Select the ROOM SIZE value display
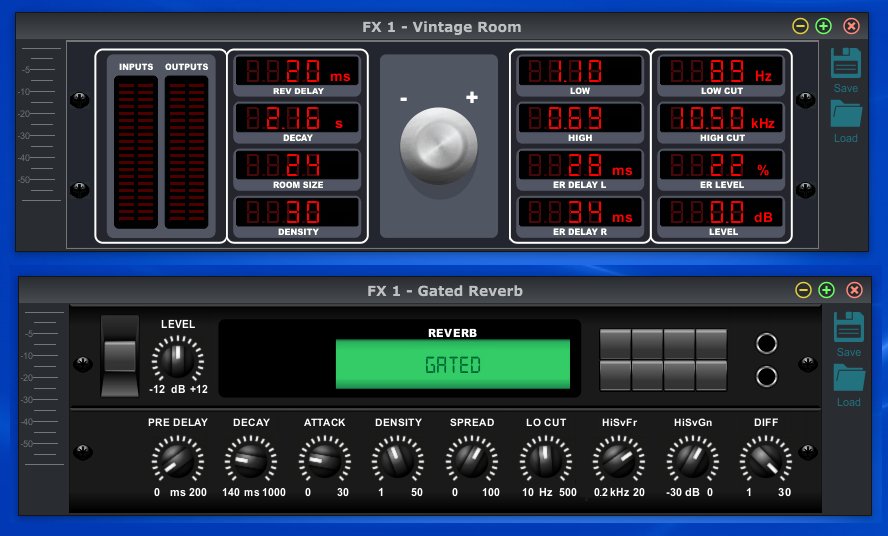The width and height of the screenshot is (888, 536). tap(297, 166)
